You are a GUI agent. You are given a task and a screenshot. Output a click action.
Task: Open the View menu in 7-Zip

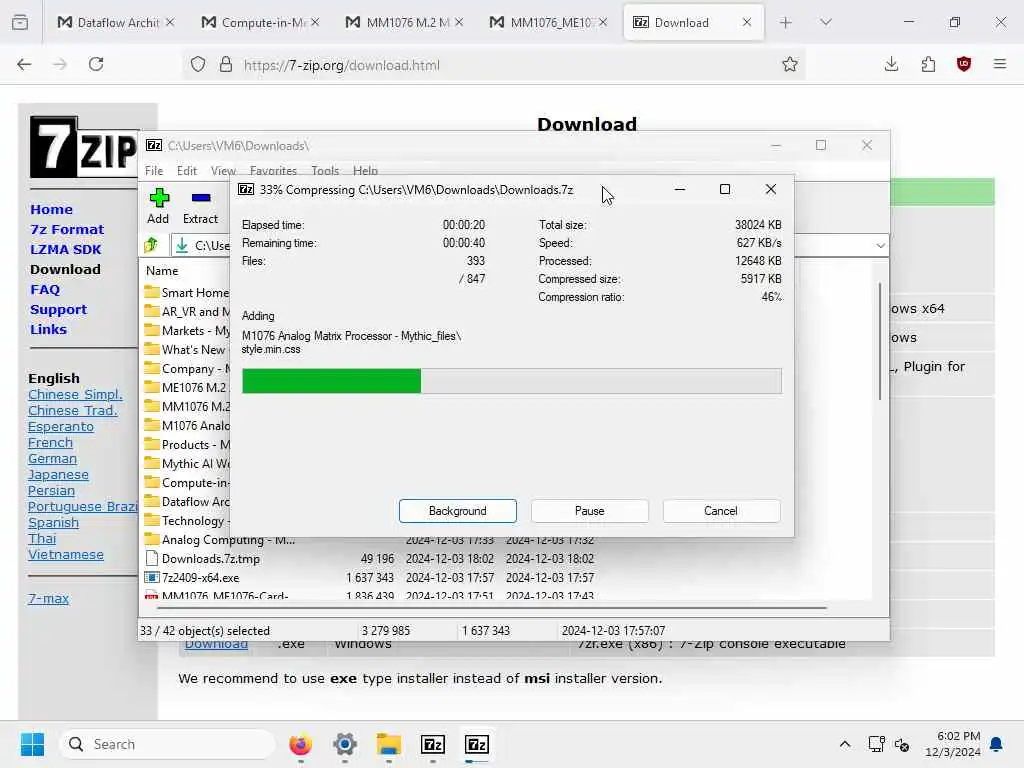coord(223,170)
